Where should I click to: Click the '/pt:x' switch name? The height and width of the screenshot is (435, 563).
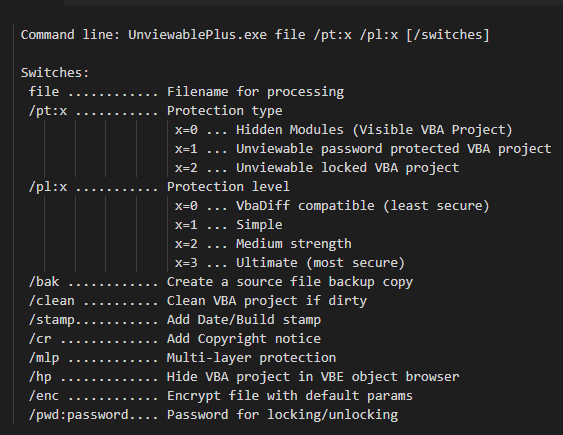tap(48, 111)
